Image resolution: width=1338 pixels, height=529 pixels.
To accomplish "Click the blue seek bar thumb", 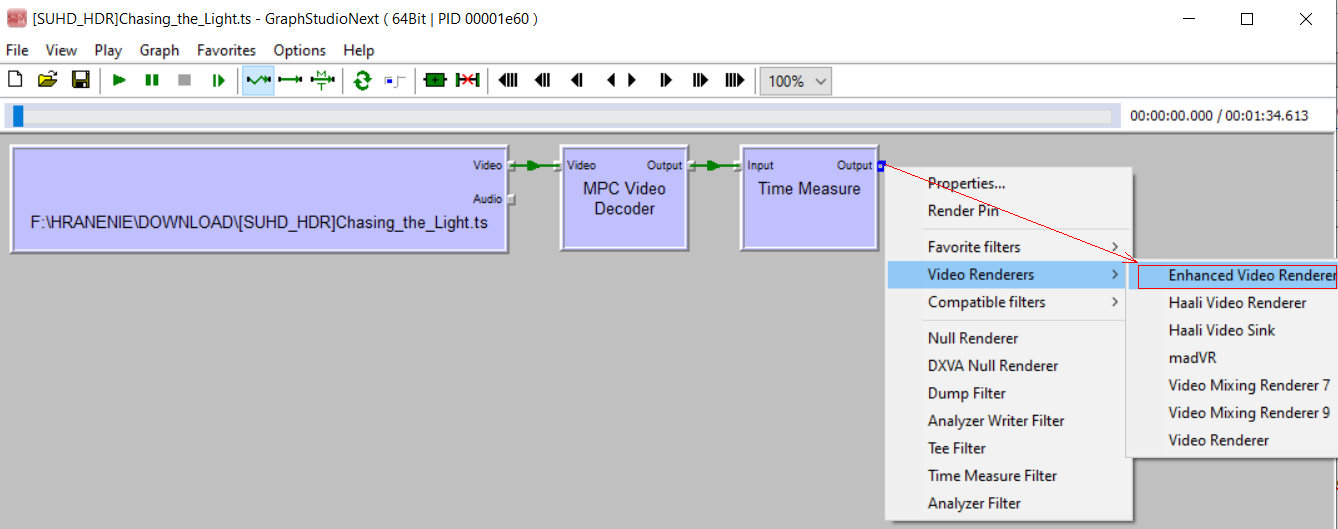I will tap(18, 116).
